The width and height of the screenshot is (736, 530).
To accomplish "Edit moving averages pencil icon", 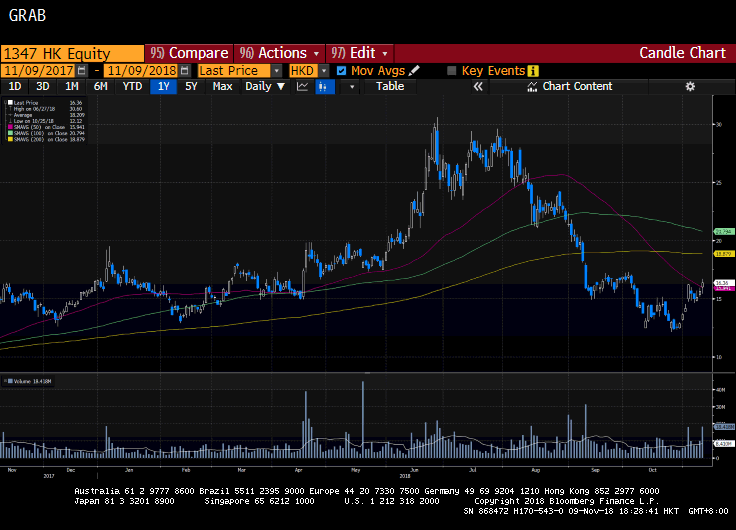I will pos(414,71).
